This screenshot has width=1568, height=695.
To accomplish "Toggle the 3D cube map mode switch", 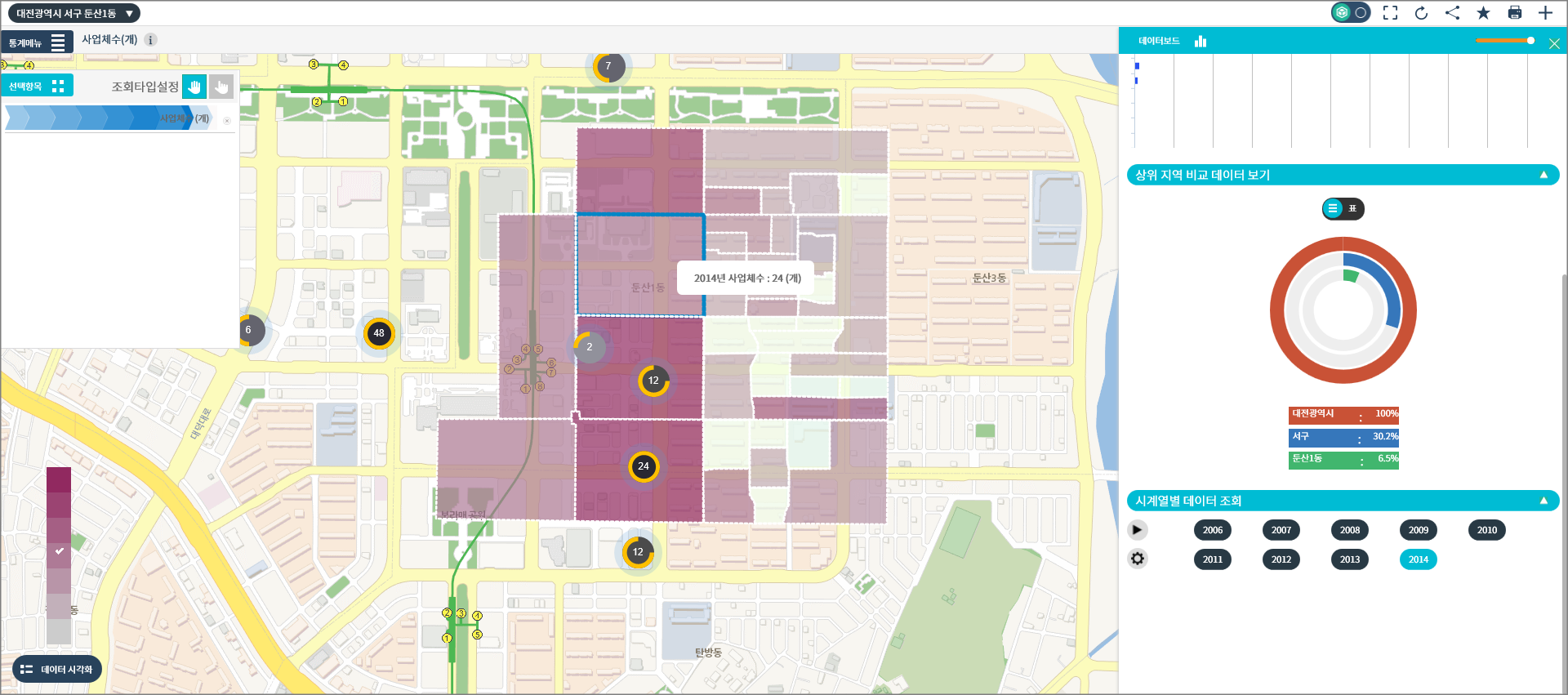I will (1351, 13).
